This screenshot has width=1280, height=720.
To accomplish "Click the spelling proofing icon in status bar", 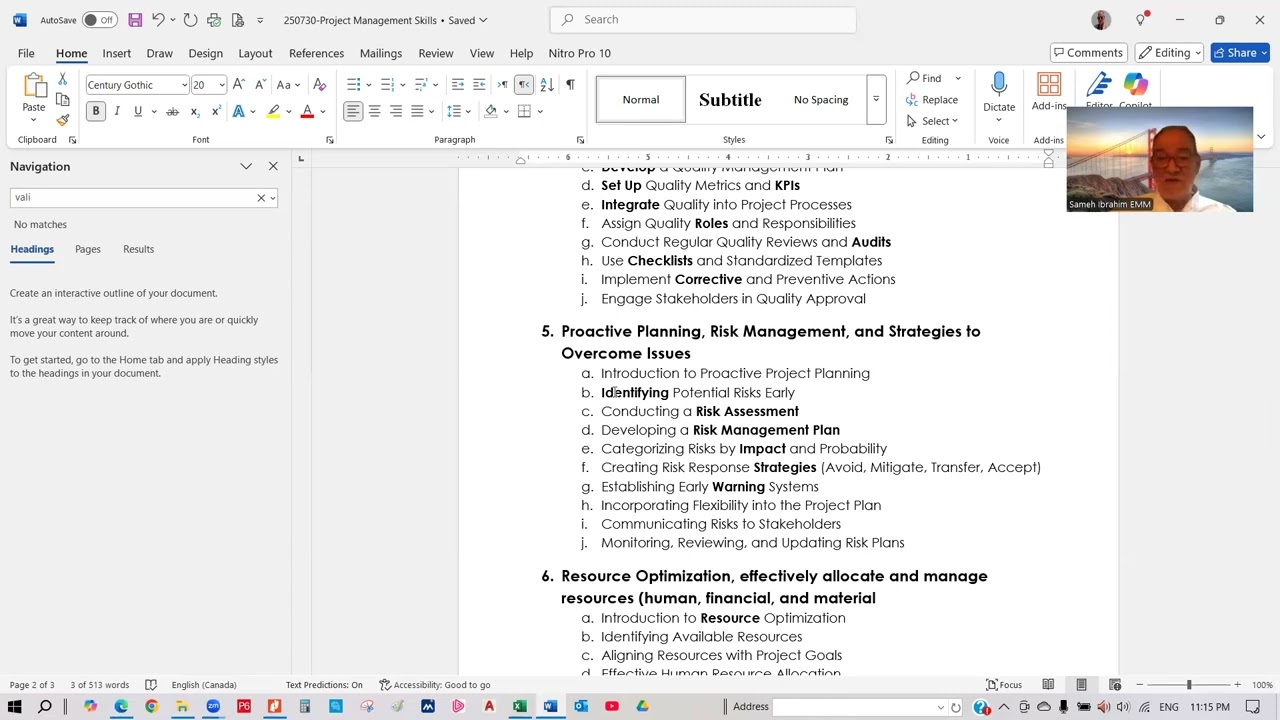I will pos(151,685).
